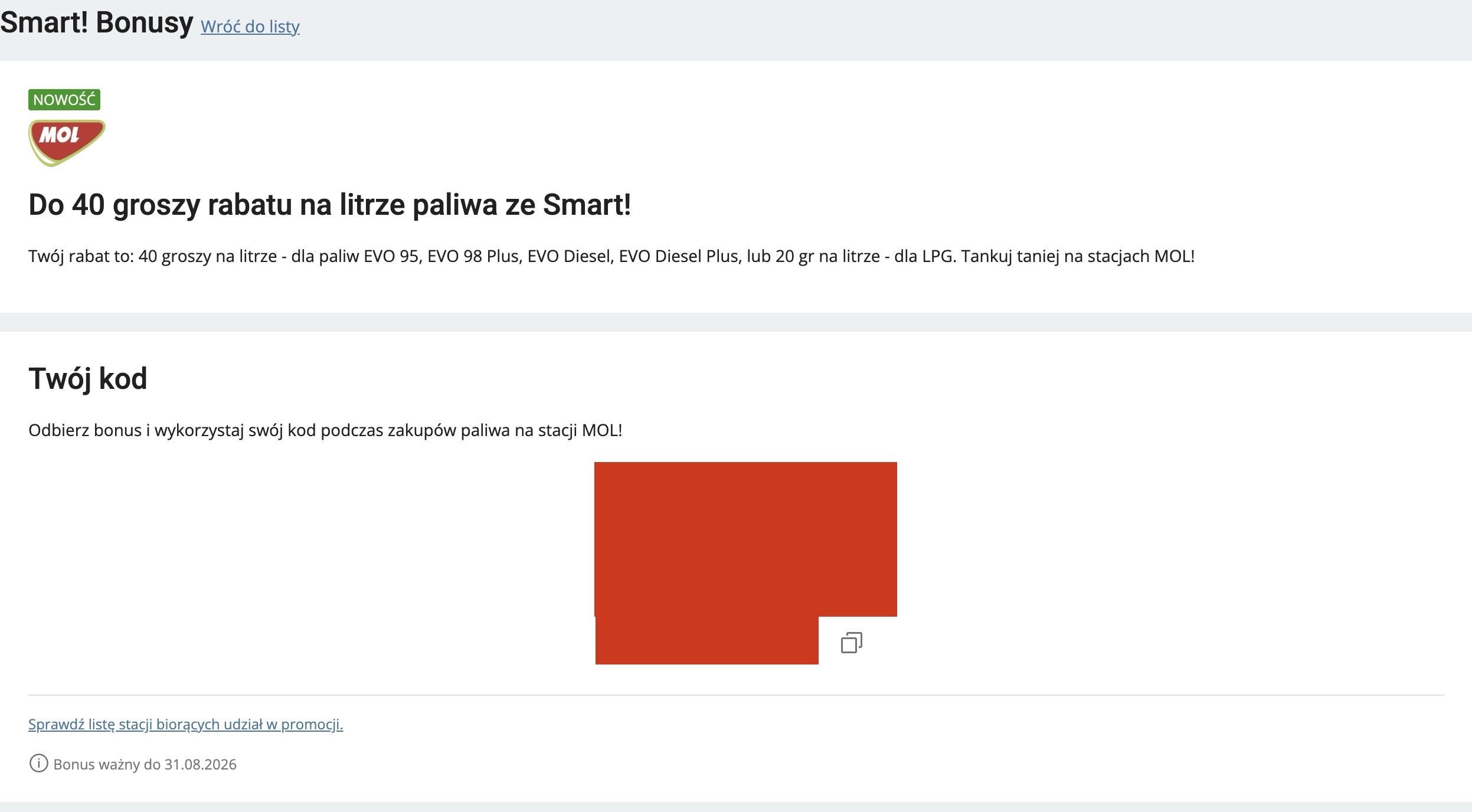Screen dimensions: 1472x812
Task: Click the 'Odbierz bonus i wykorzystaj' instruction text
Action: tap(325, 430)
